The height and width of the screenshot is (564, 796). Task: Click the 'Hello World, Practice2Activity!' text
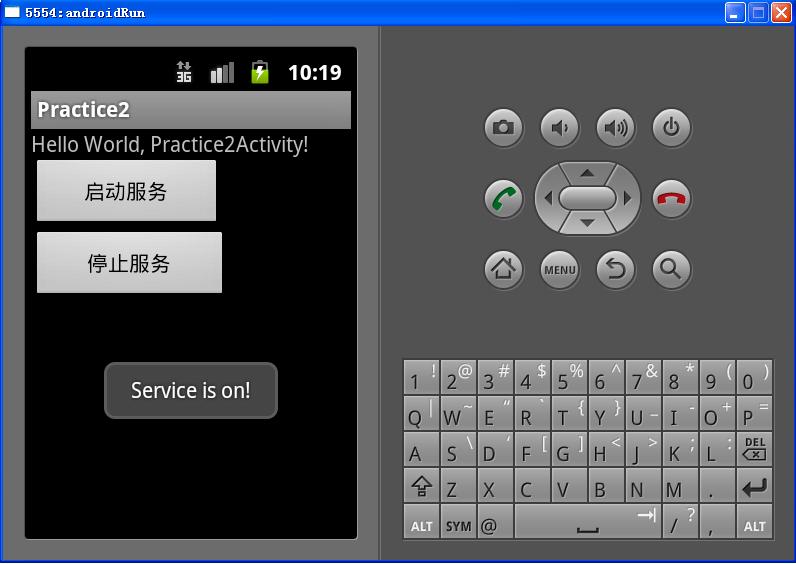pyautogui.click(x=170, y=145)
